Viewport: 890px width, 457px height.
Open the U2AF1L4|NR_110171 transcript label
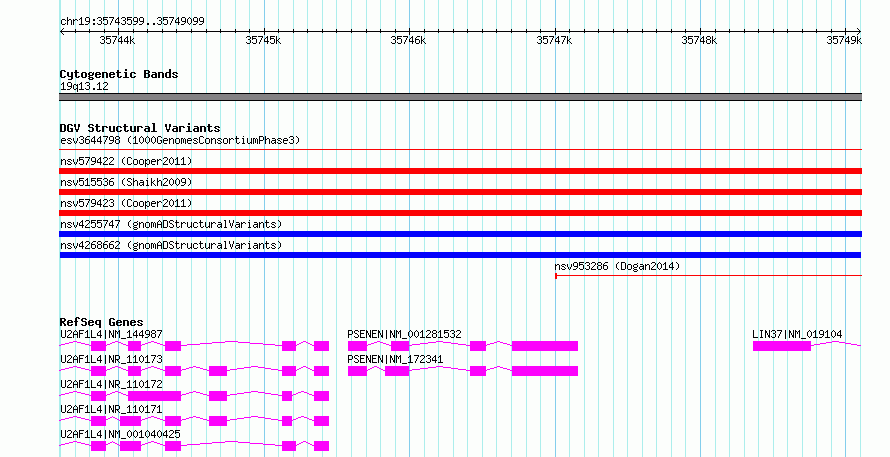tap(111, 409)
